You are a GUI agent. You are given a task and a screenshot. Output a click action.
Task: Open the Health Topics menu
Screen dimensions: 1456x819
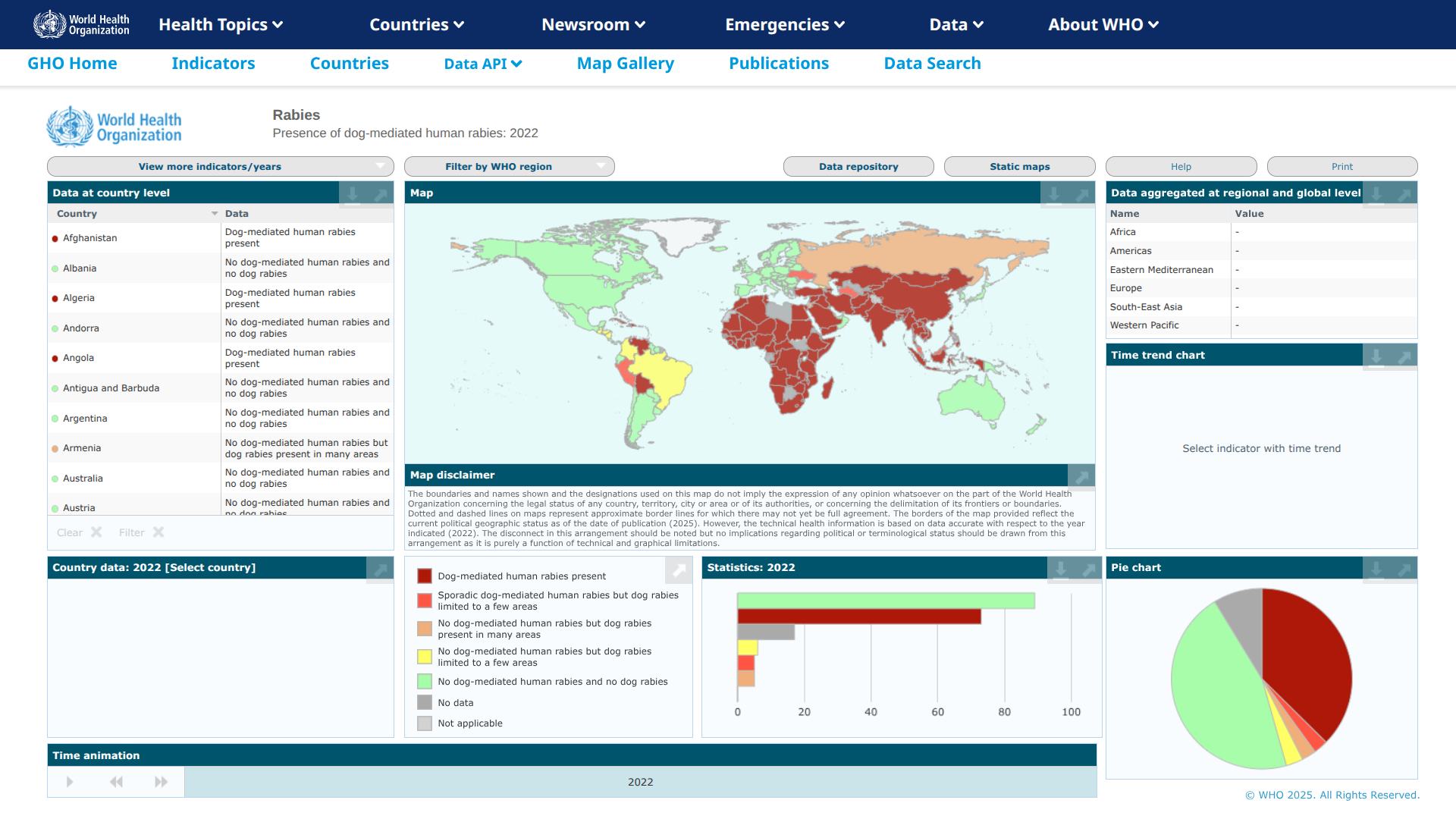[221, 25]
